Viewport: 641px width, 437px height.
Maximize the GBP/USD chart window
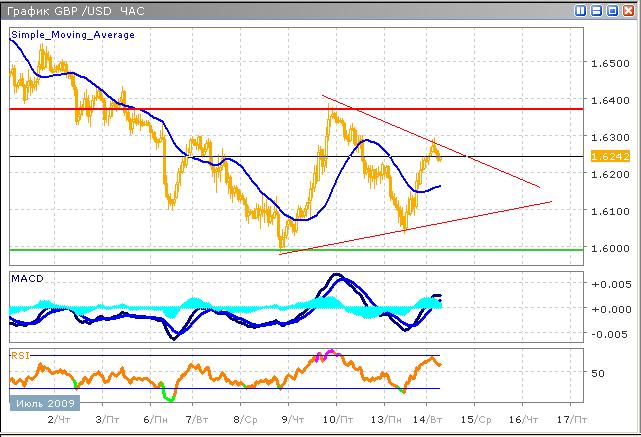click(612, 10)
